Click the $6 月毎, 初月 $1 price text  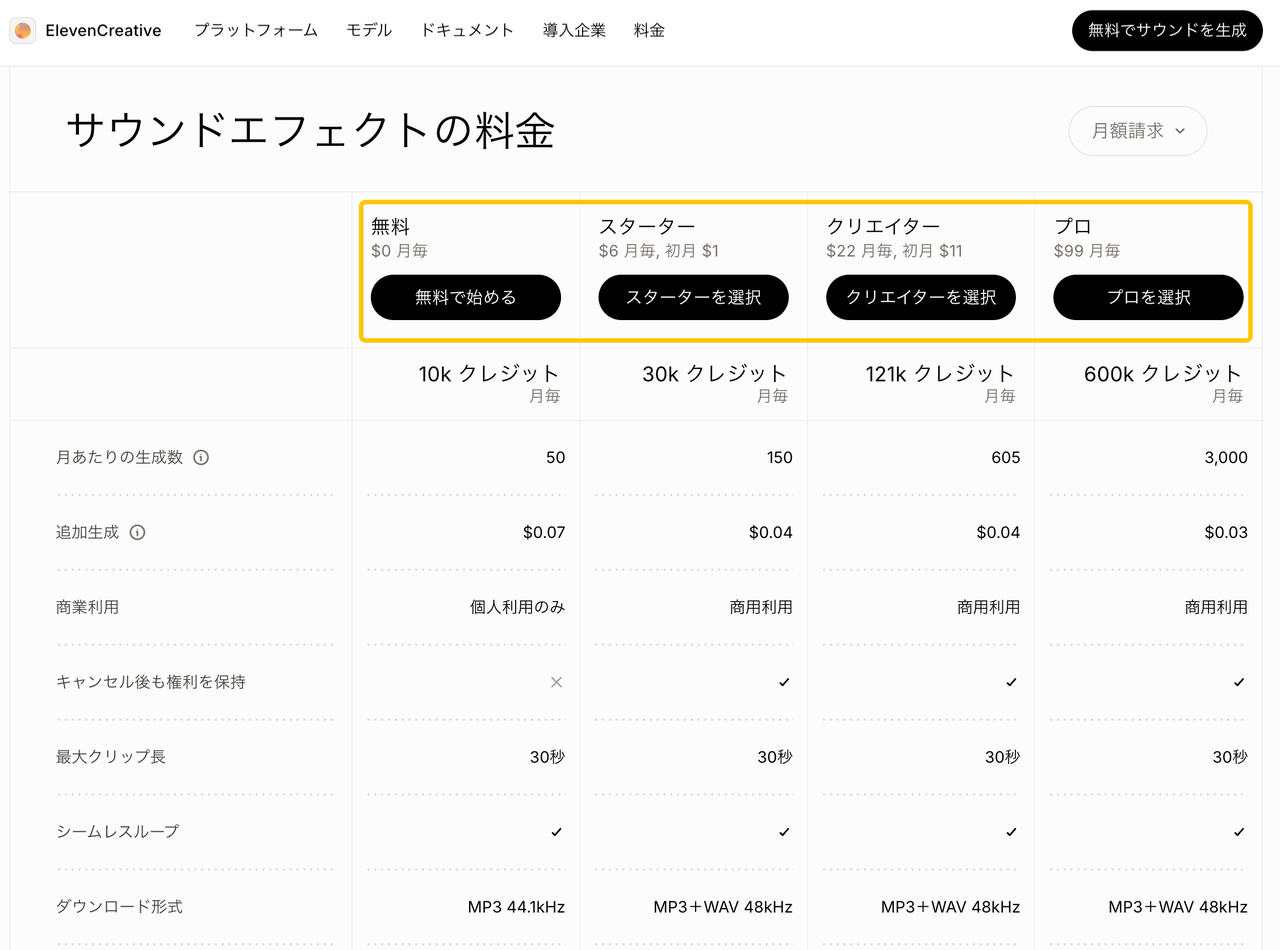pos(659,251)
